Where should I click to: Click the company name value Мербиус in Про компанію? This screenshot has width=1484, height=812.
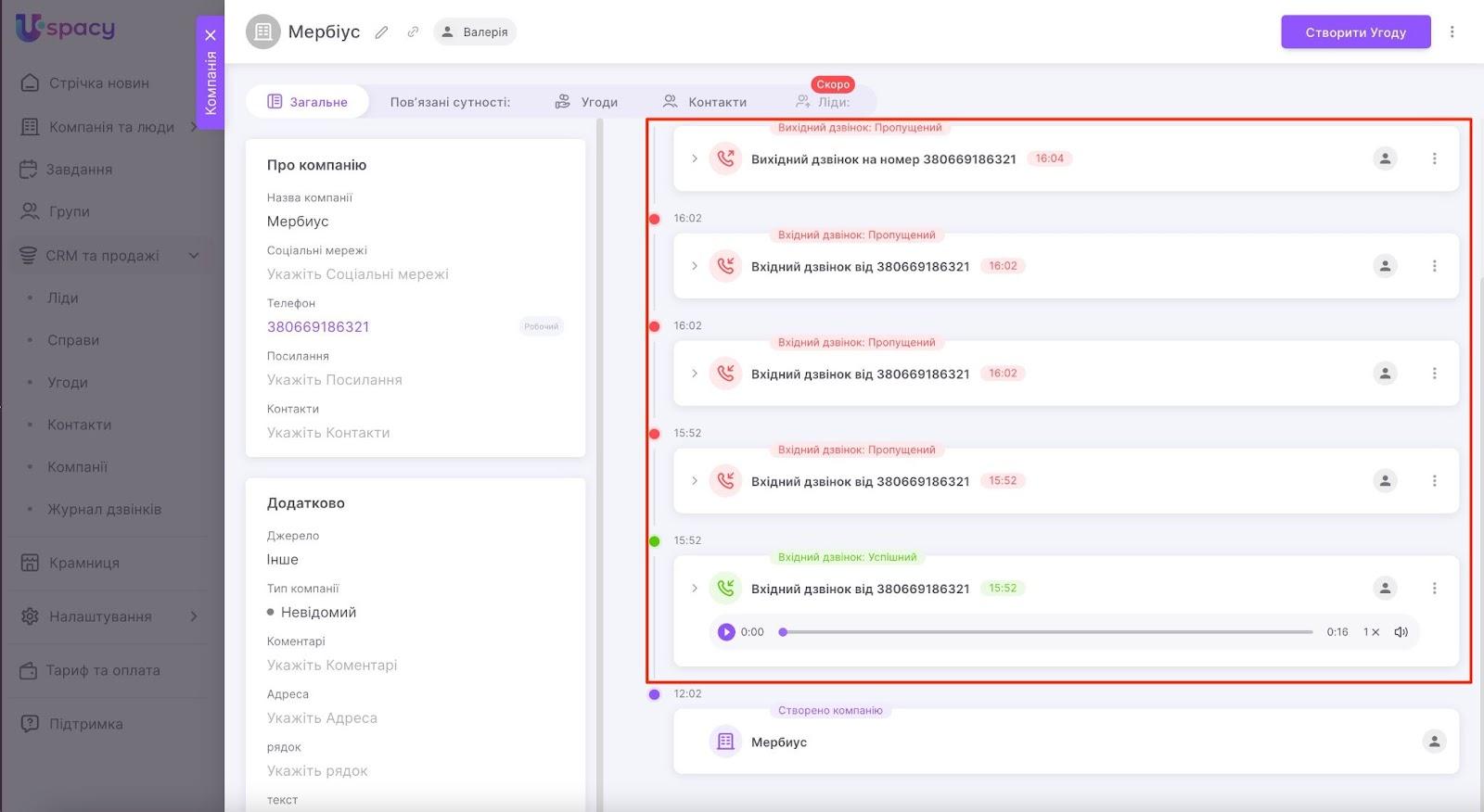(x=298, y=222)
